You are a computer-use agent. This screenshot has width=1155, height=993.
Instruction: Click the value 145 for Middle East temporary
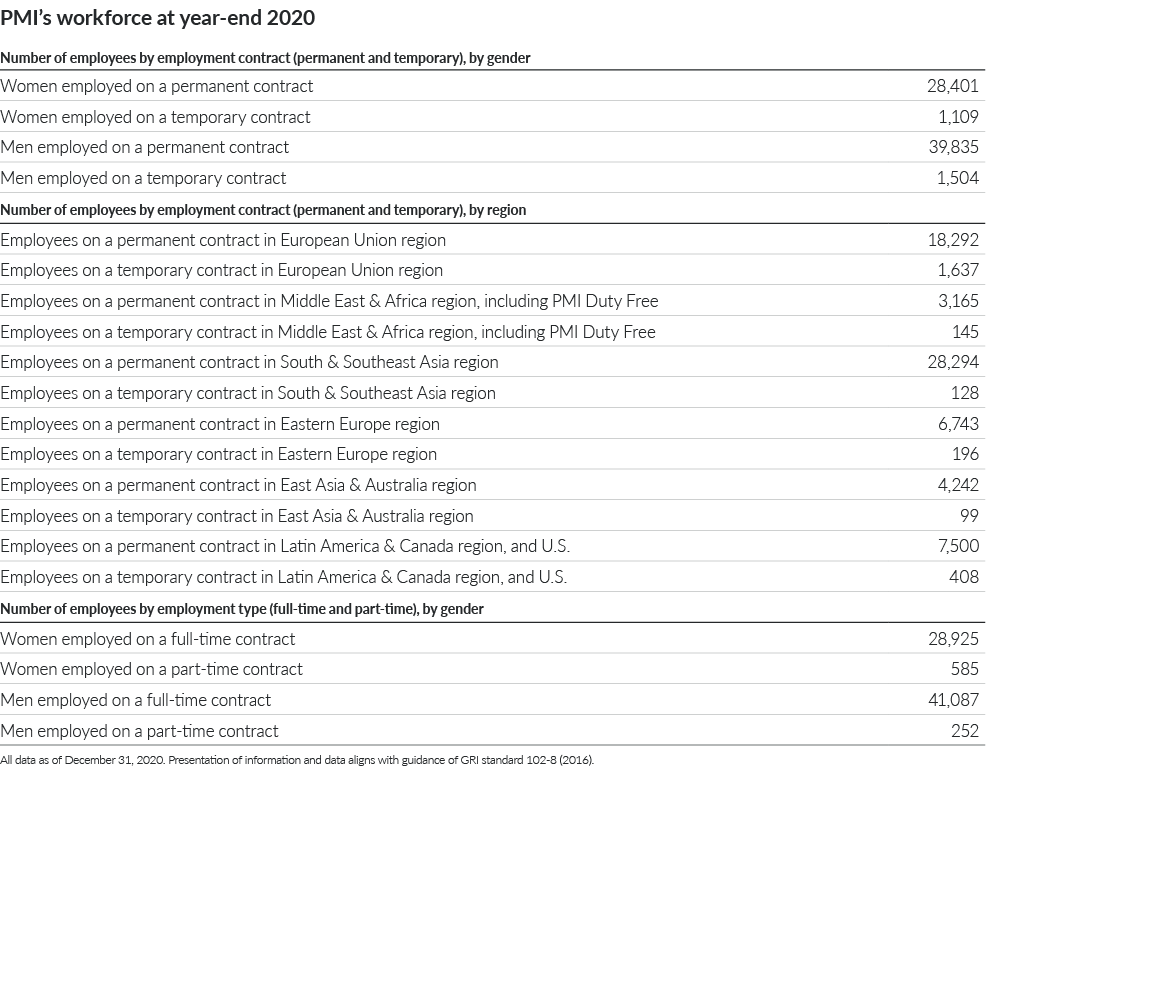(x=968, y=331)
